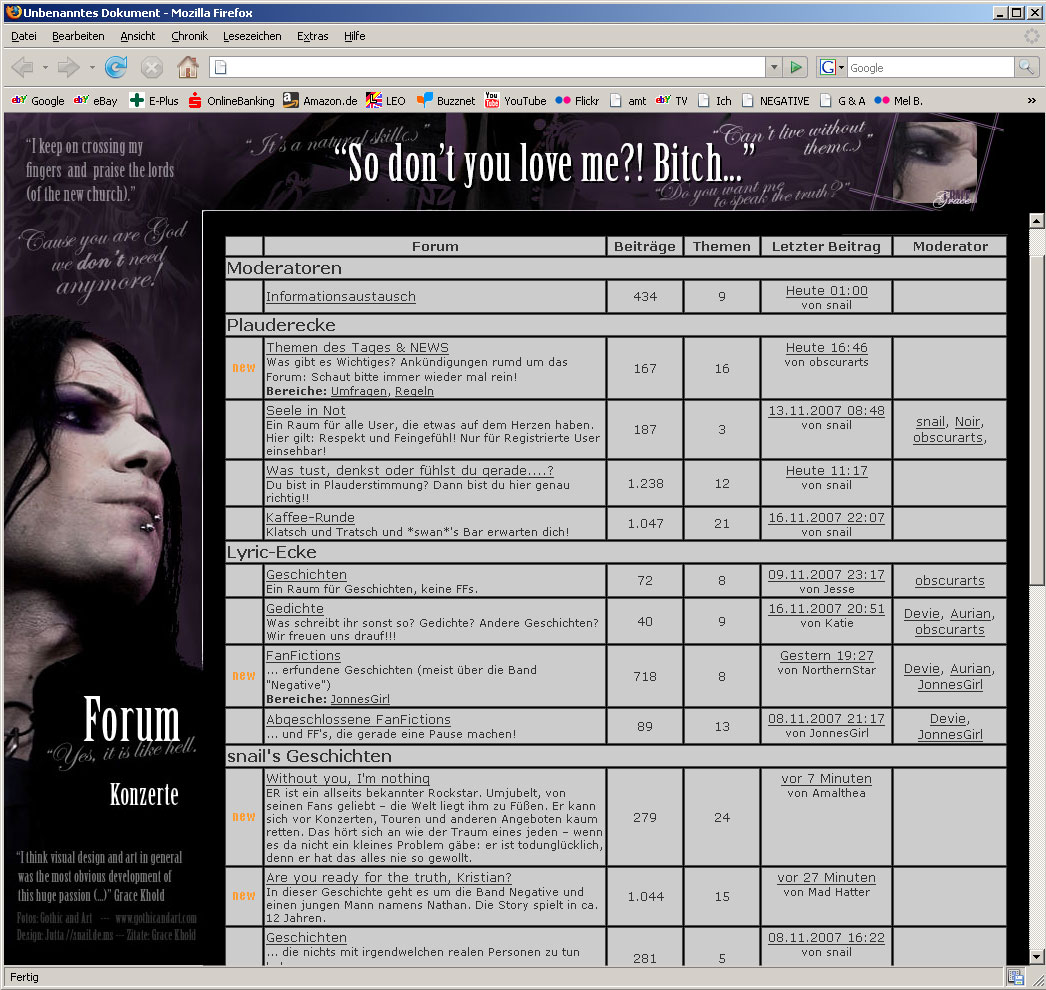
Task: Open last post 'vor 7 Minuten'
Action: point(826,778)
